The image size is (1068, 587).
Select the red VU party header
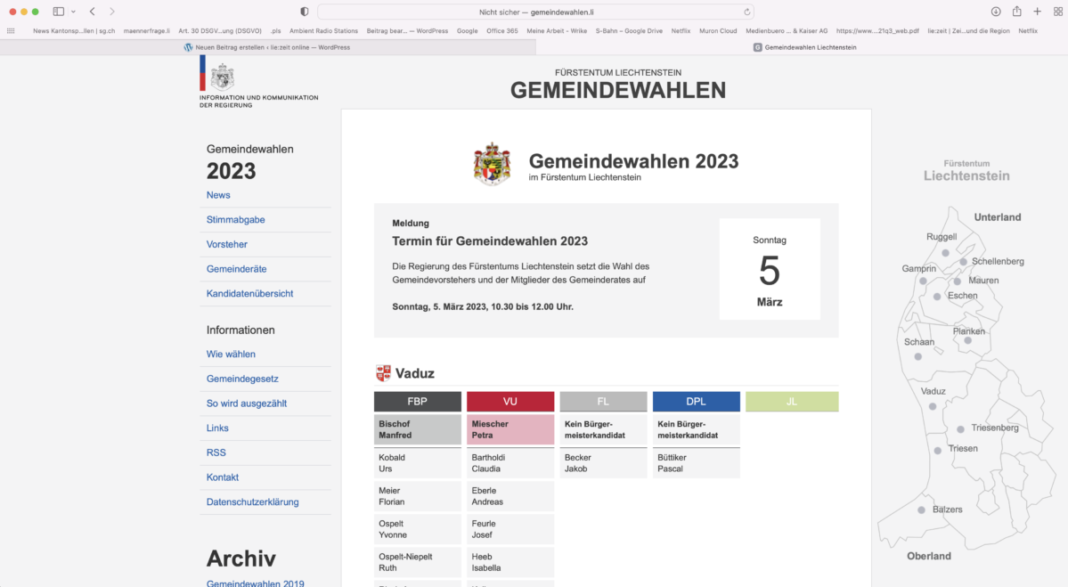pos(510,401)
